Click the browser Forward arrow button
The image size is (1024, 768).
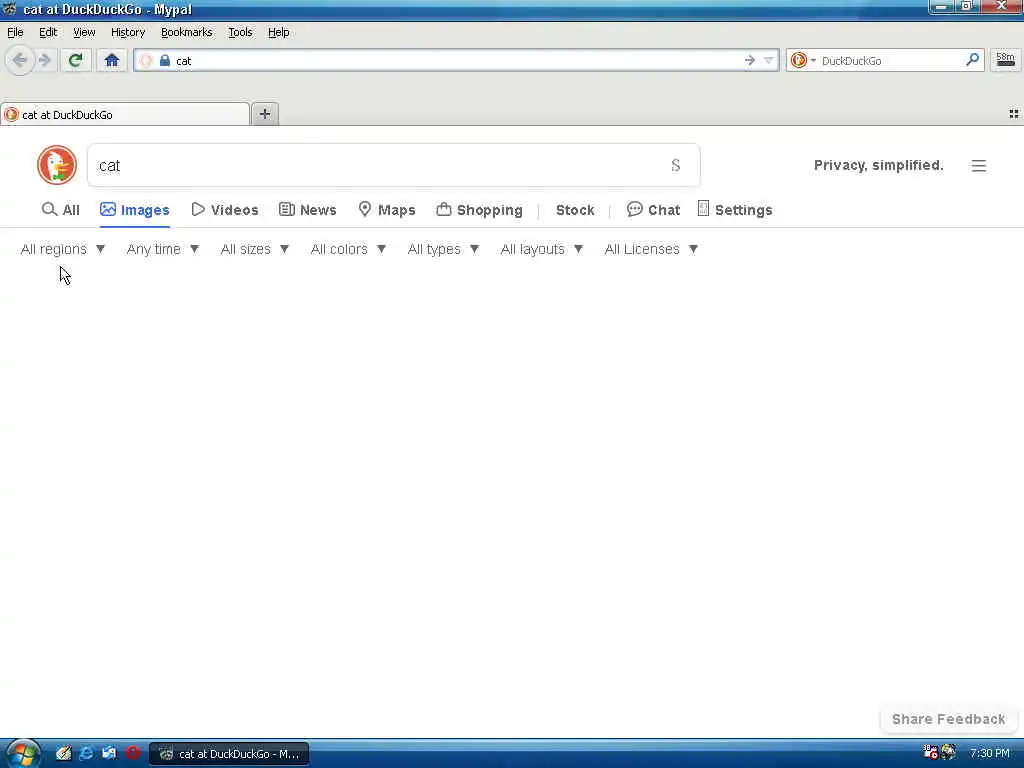tap(44, 61)
